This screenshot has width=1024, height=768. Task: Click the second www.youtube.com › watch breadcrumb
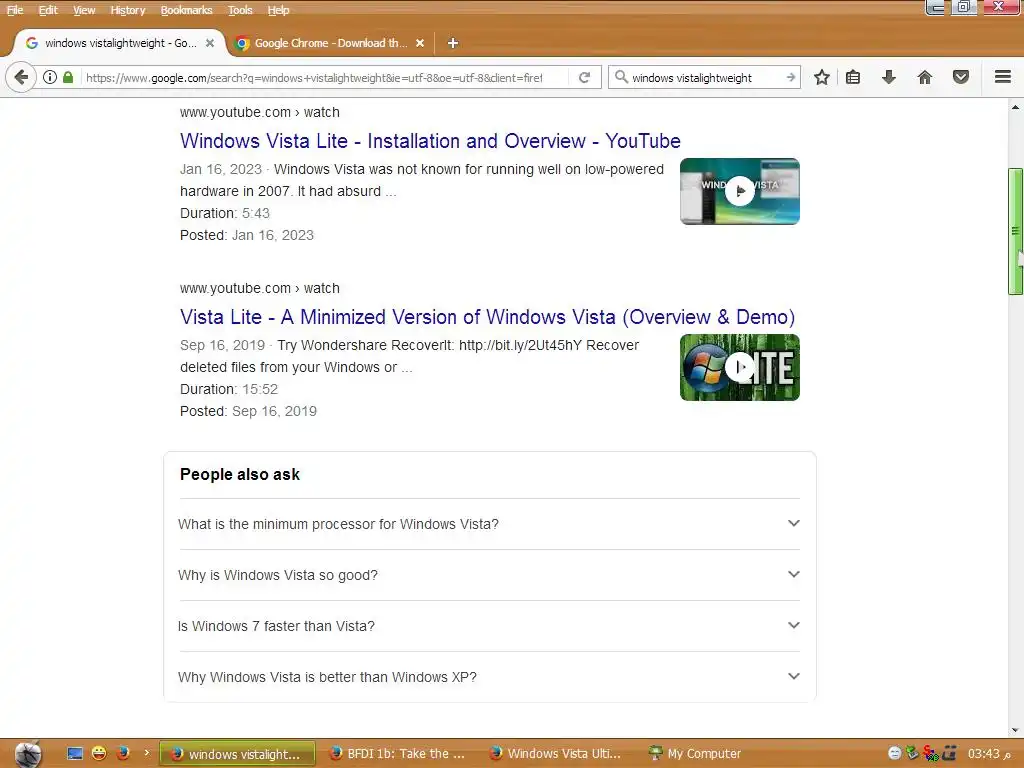click(259, 288)
